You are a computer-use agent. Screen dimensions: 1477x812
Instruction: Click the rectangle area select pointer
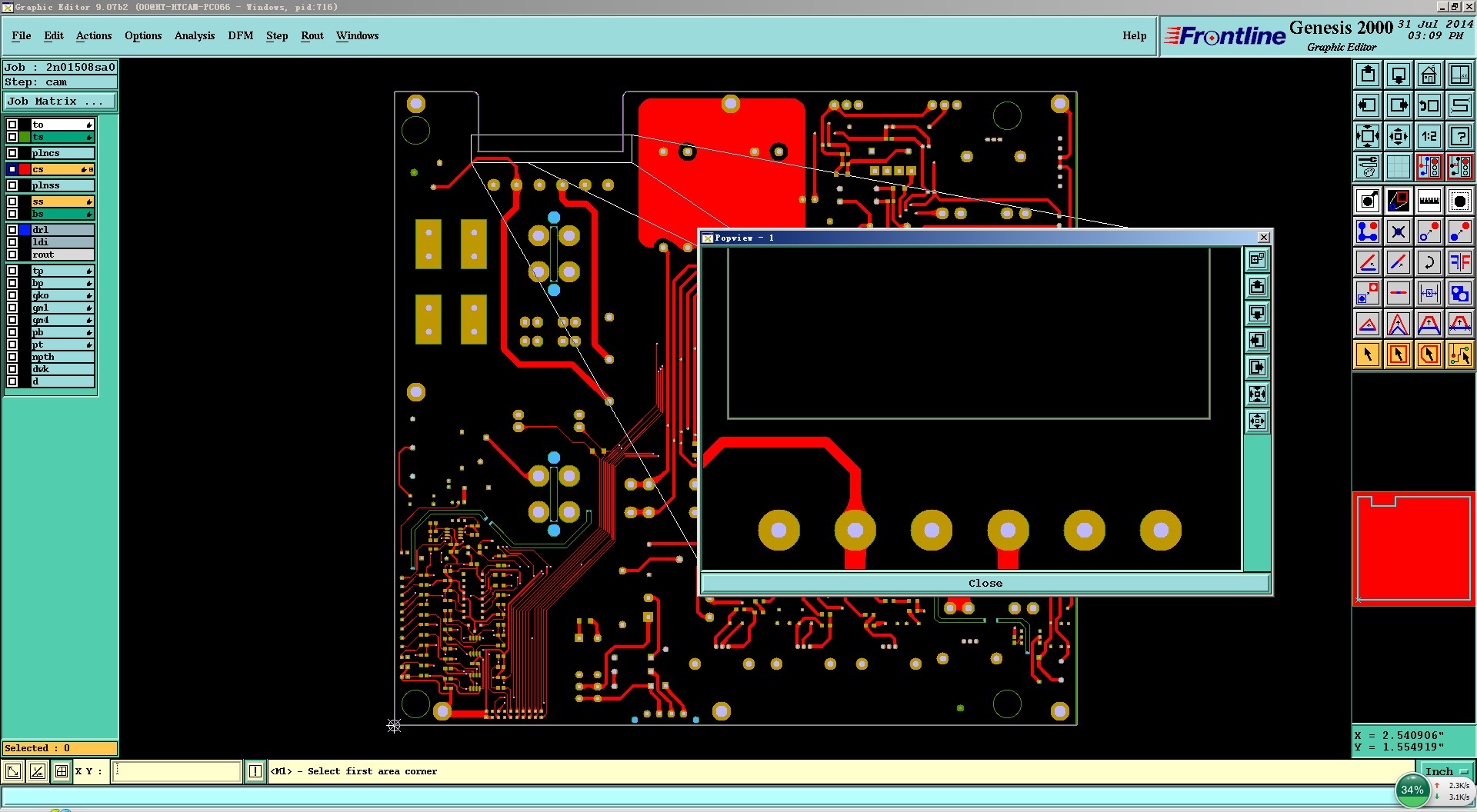point(1399,354)
